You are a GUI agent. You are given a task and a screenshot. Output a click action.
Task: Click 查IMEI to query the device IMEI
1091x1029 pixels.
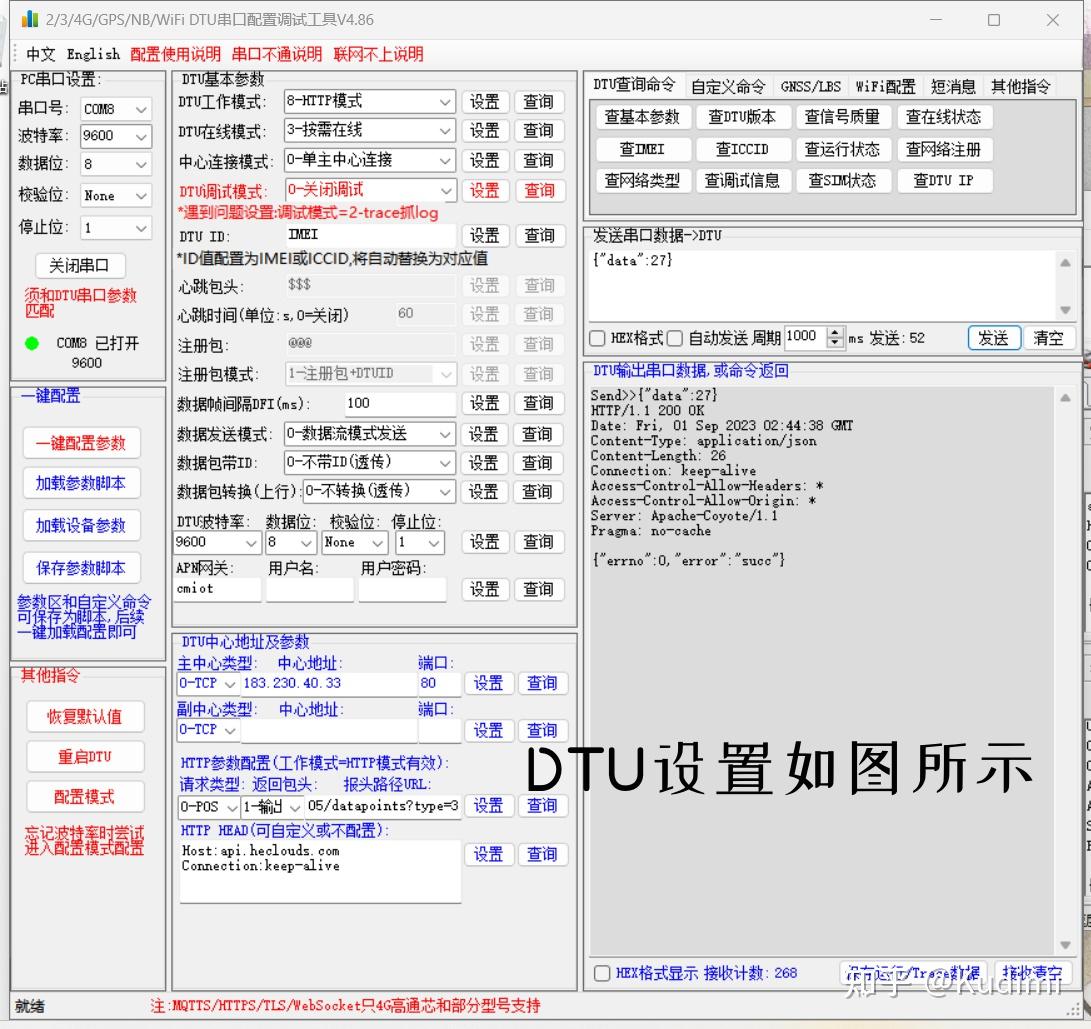coord(641,148)
